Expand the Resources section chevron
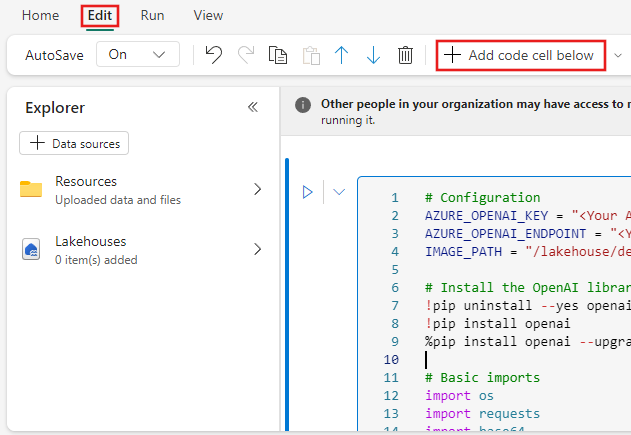This screenshot has width=631, height=435. click(257, 189)
